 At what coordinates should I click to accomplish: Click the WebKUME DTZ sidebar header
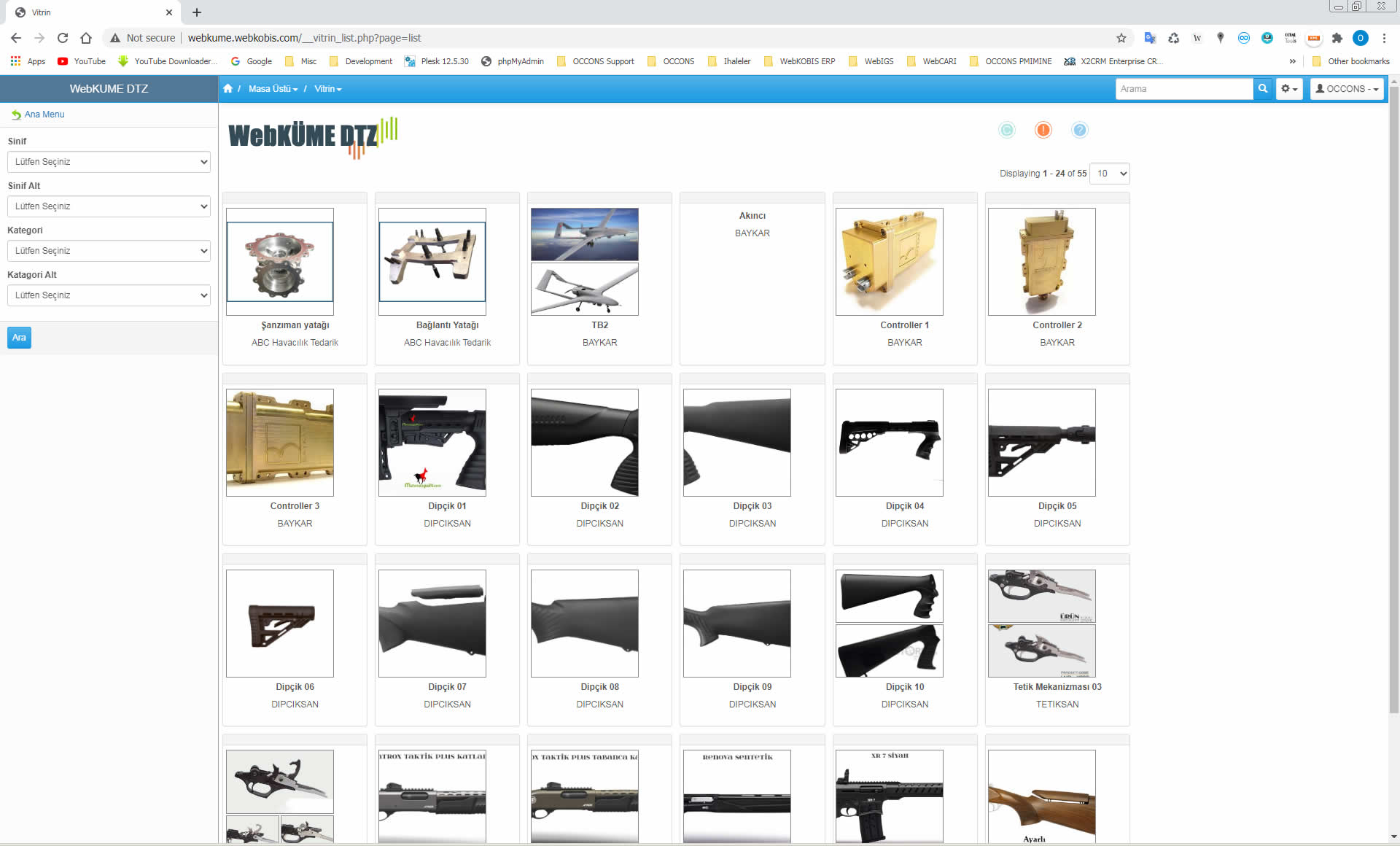coord(109,88)
